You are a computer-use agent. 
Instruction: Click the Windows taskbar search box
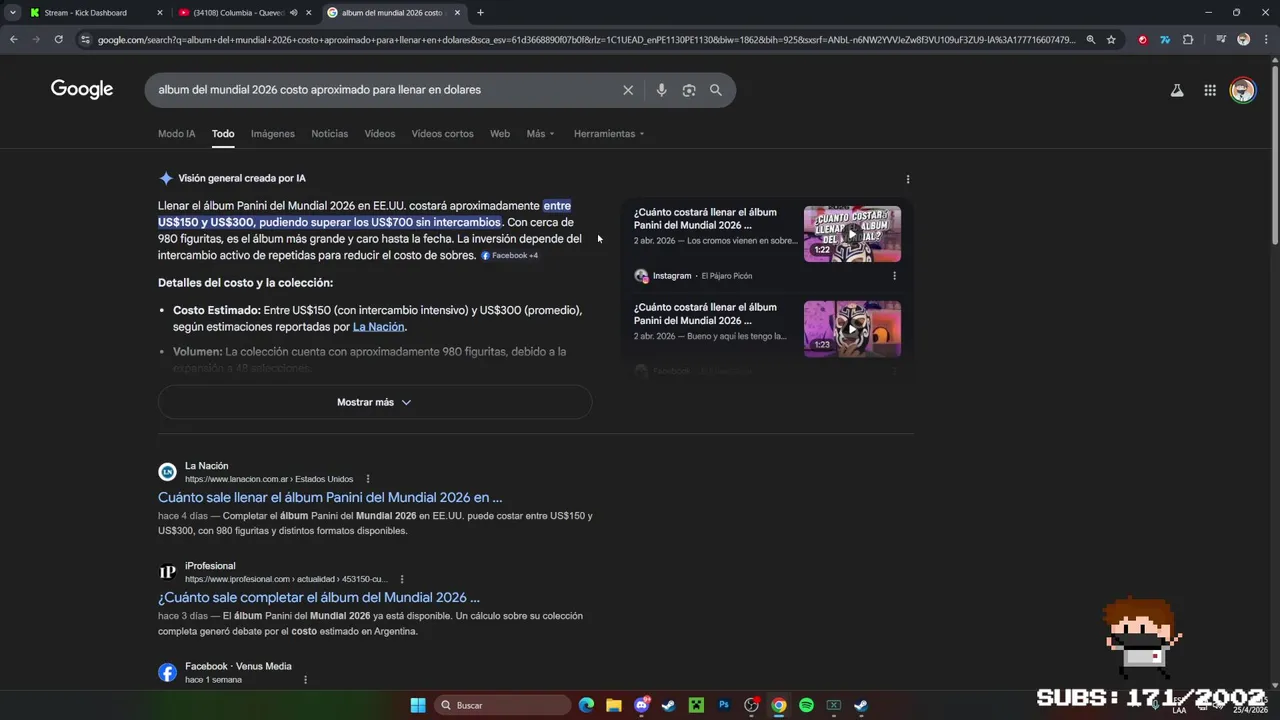tap(503, 705)
